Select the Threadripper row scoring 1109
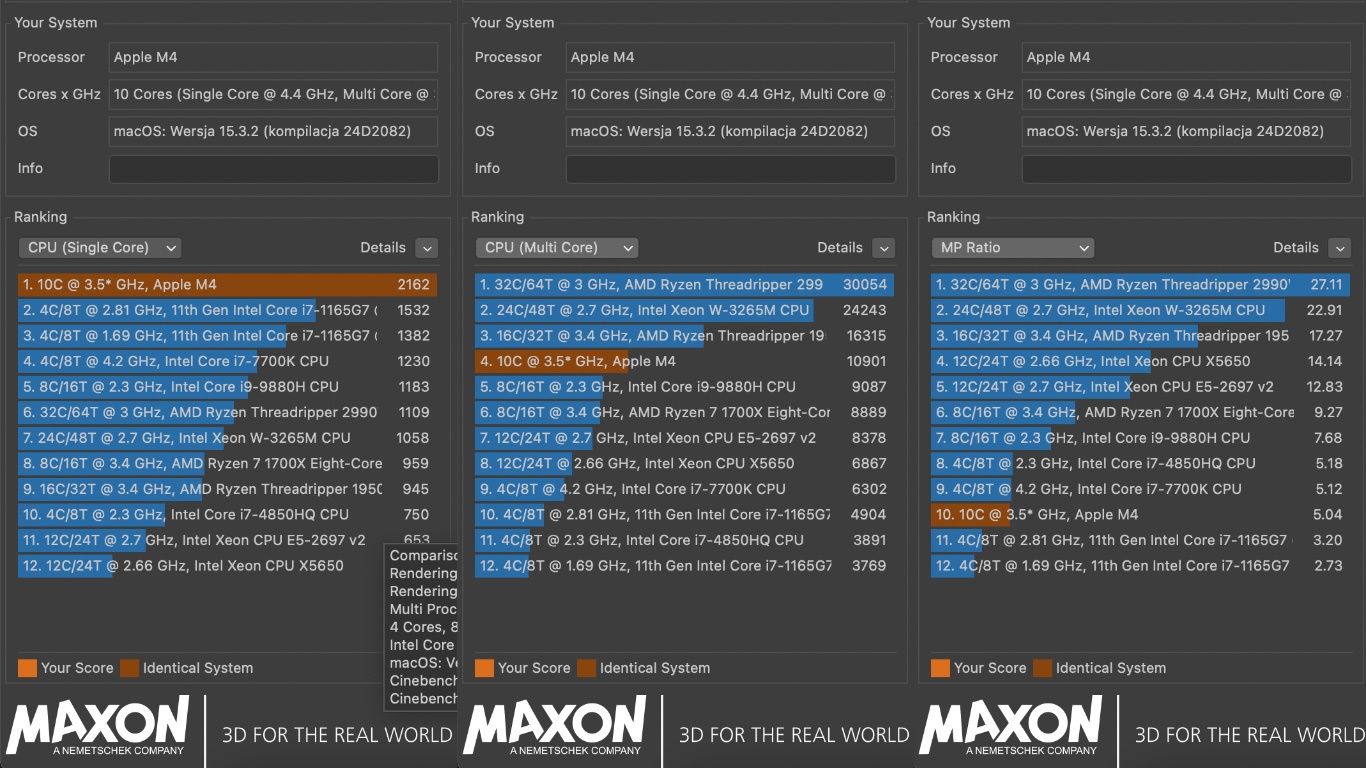 click(x=227, y=413)
